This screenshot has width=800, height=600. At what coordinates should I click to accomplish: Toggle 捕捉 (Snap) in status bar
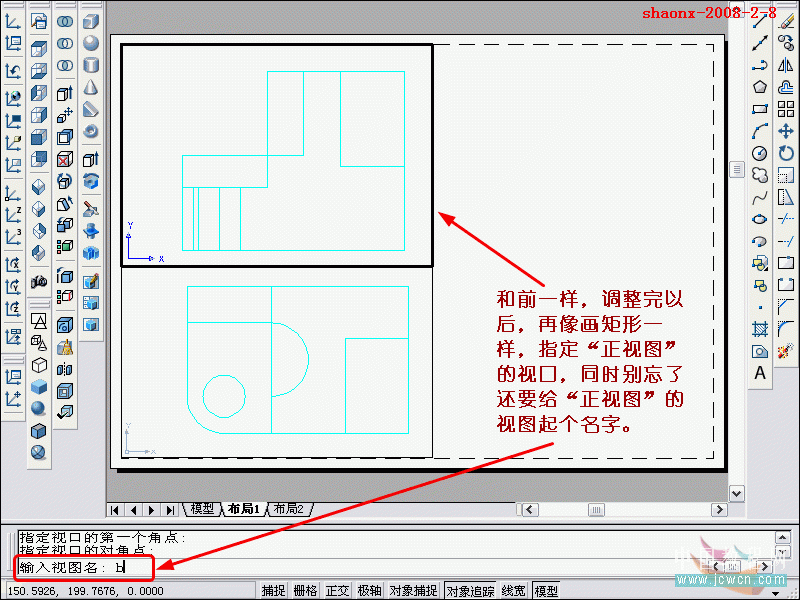click(x=273, y=591)
